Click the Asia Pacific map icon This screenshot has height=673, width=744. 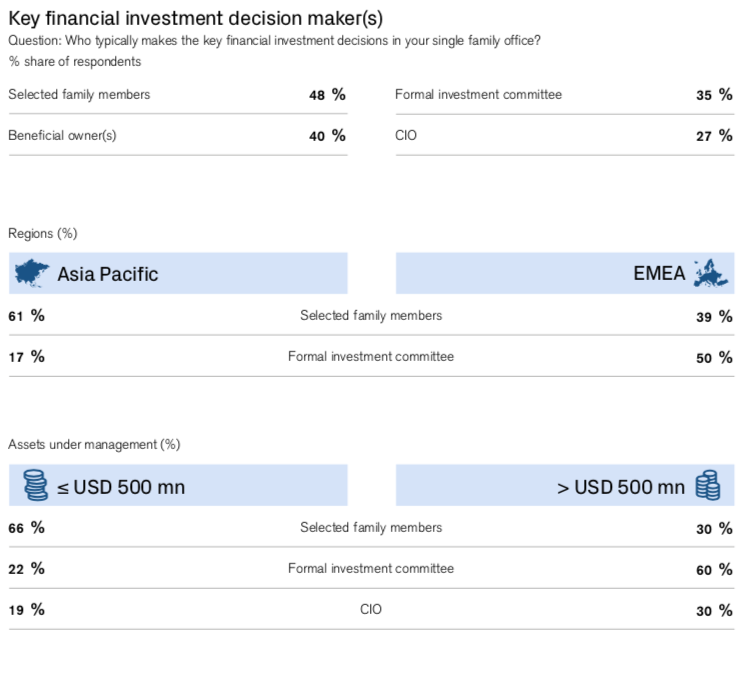click(32, 273)
